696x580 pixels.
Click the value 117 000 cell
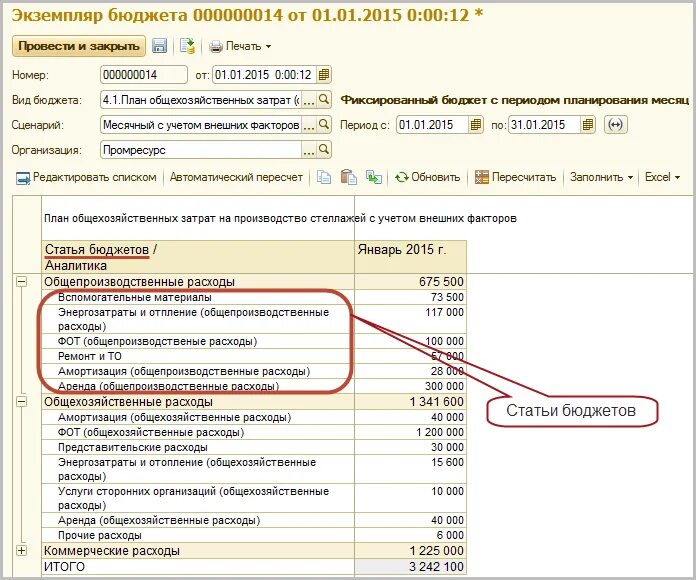(411, 319)
